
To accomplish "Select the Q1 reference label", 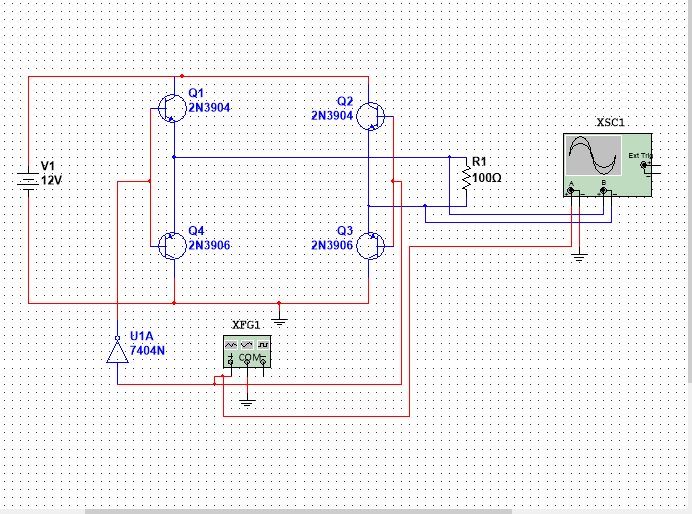I will (196, 93).
